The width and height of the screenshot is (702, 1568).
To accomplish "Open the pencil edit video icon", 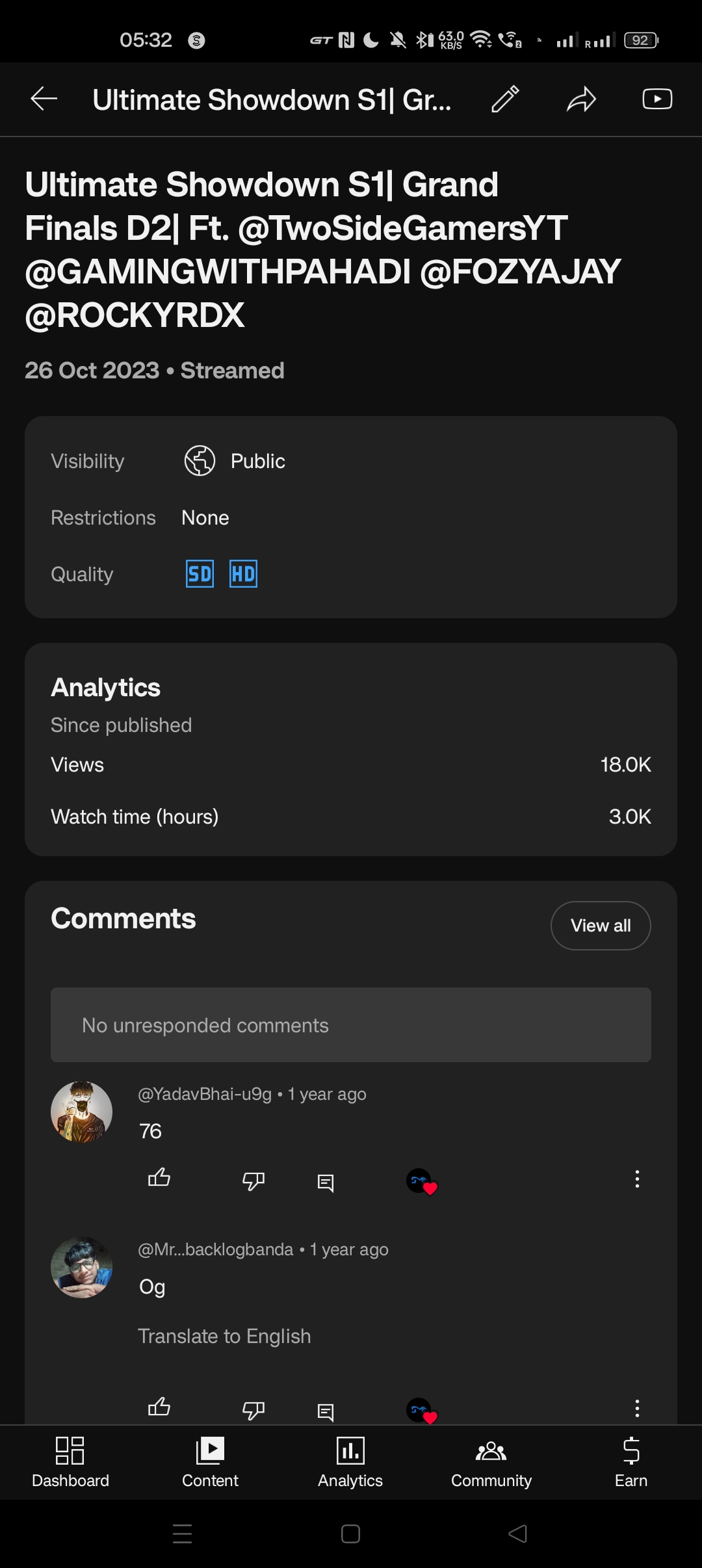I will (505, 99).
